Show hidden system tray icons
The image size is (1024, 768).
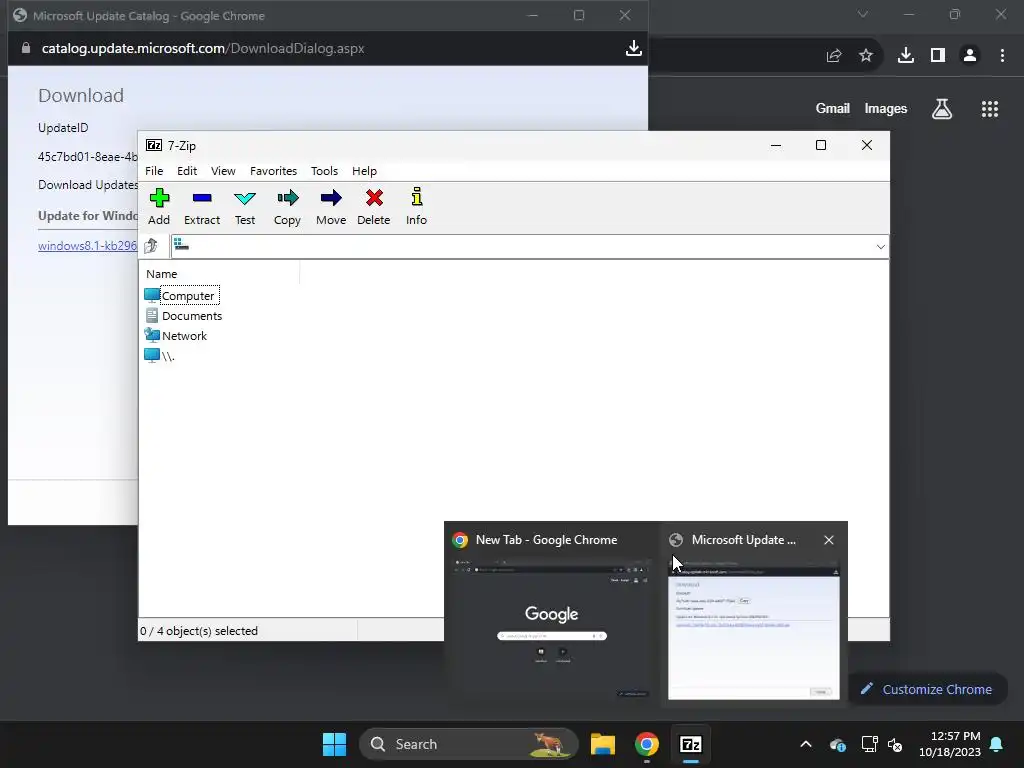point(806,744)
